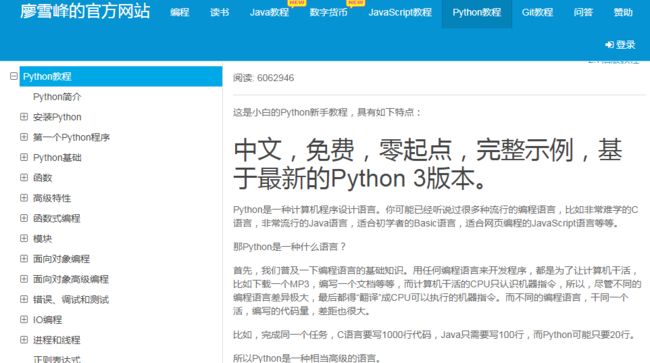Open 安装Python chapter link
The height and width of the screenshot is (363, 650).
(57, 117)
